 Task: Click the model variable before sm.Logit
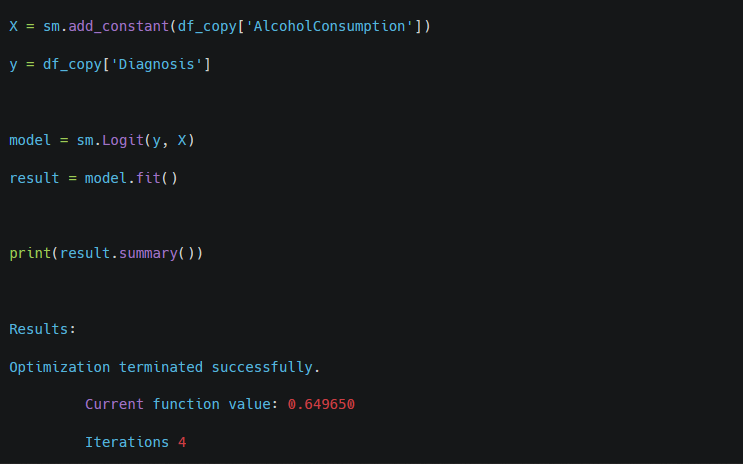tap(30, 140)
